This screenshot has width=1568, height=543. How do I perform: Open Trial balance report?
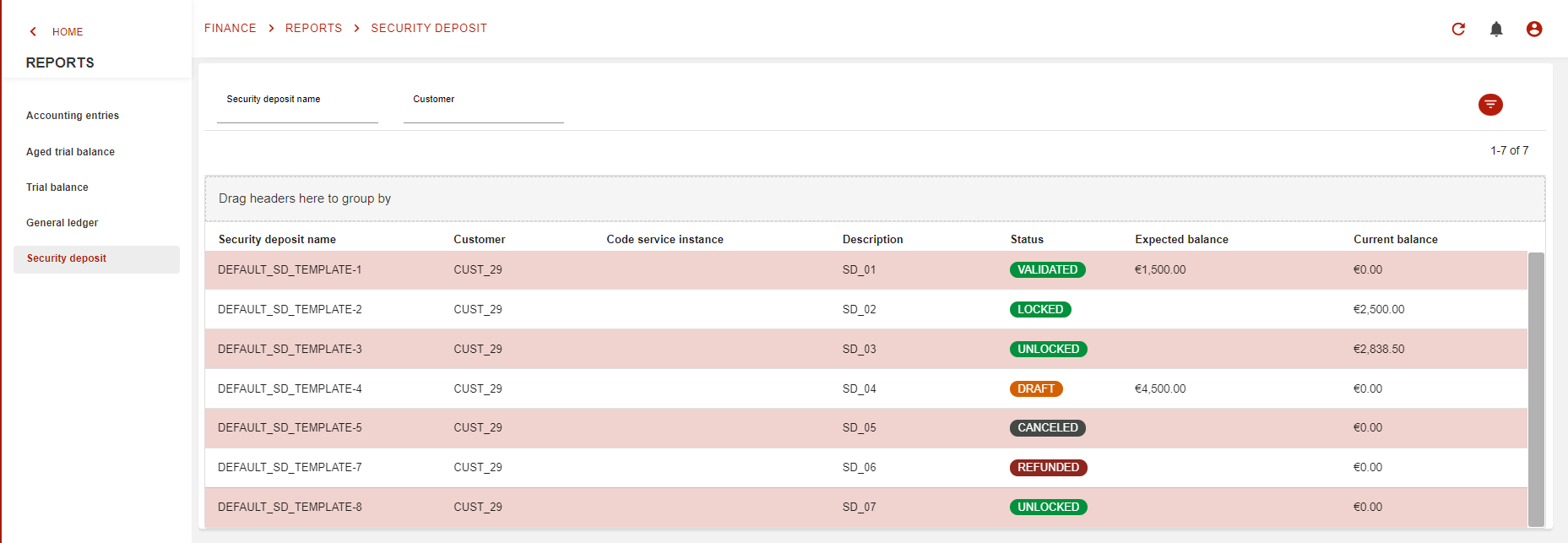point(57,187)
